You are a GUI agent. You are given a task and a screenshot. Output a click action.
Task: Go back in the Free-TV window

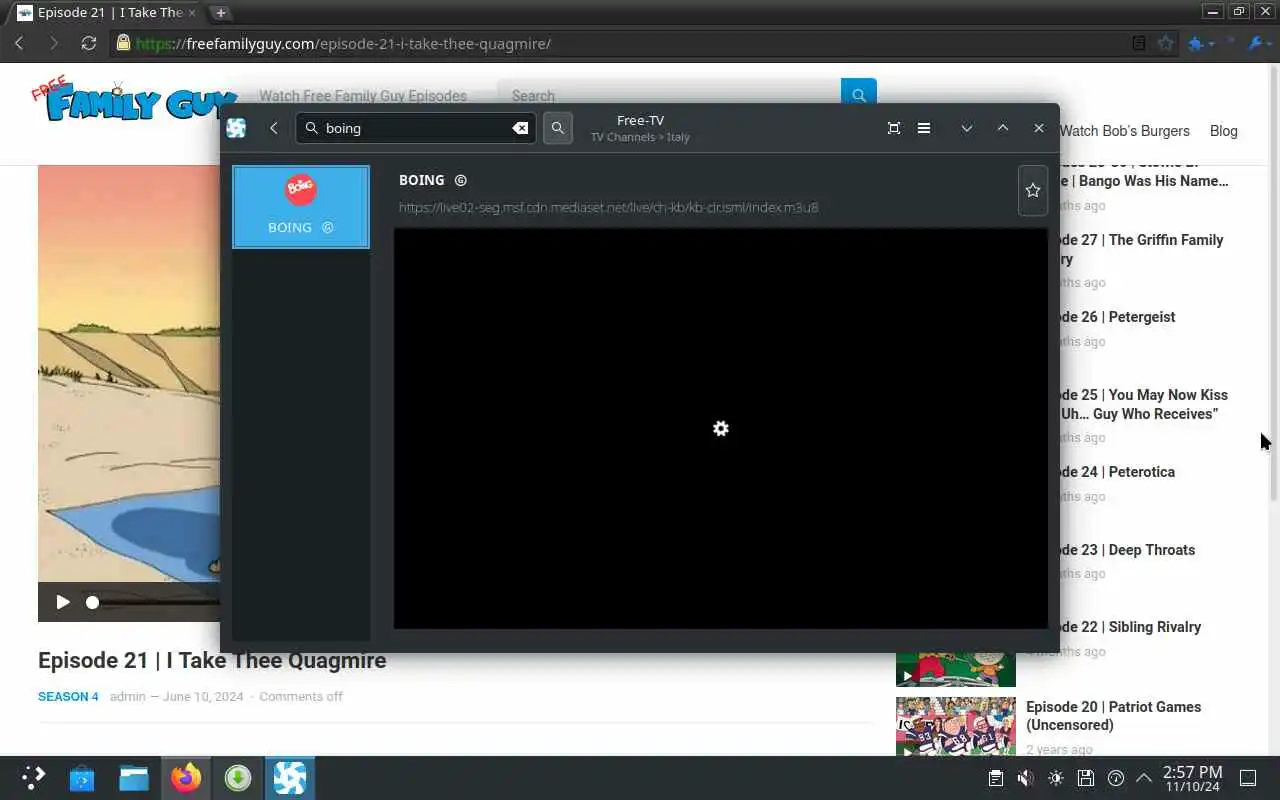(x=274, y=128)
